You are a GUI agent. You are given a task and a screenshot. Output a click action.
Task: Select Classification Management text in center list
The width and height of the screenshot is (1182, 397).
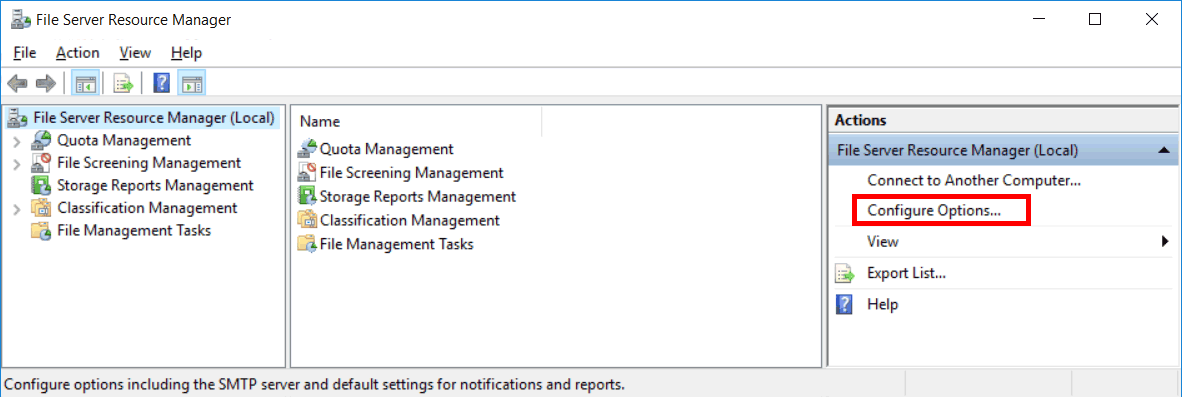[x=410, y=221]
